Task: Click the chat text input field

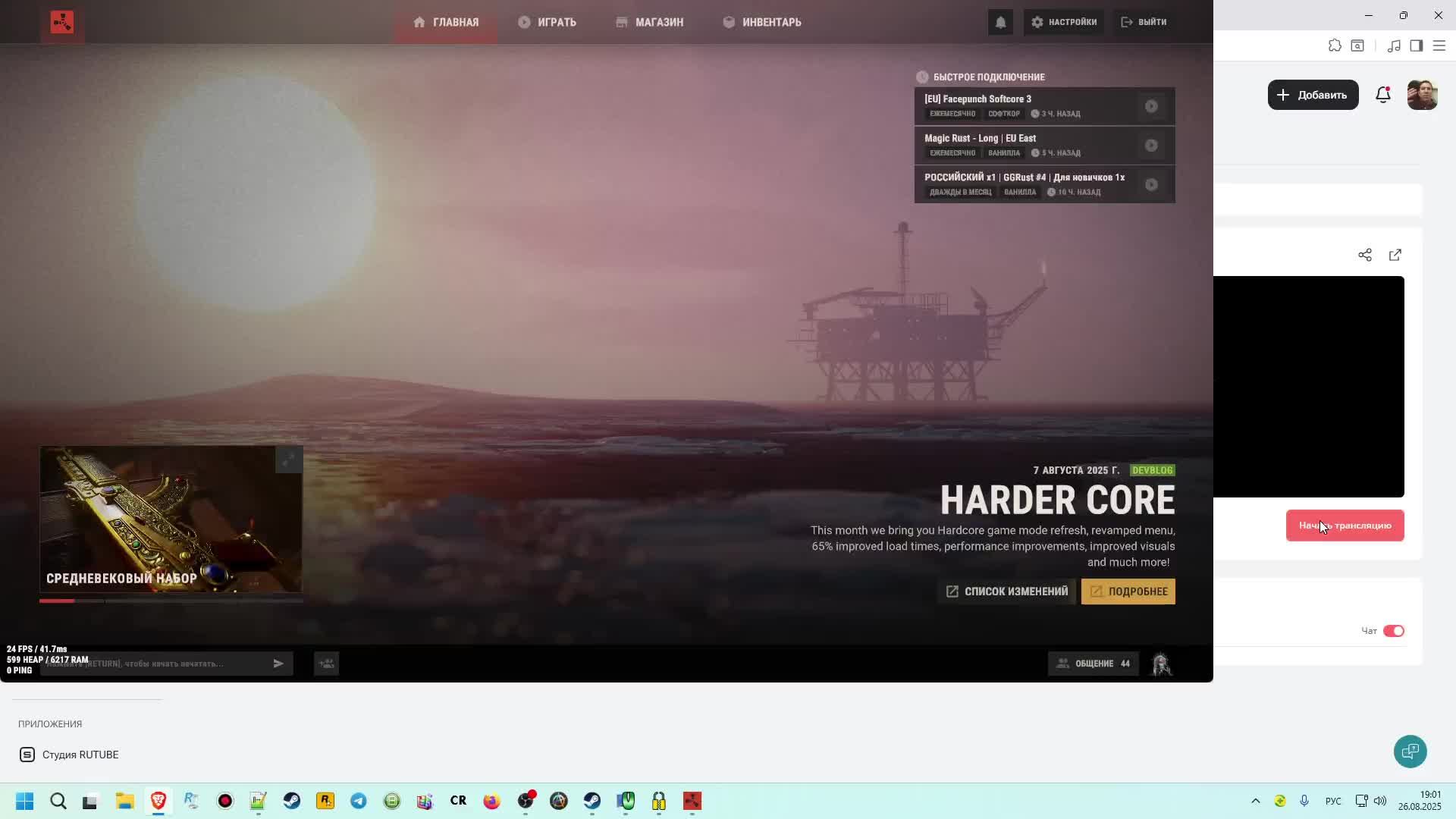Action: pos(159,664)
